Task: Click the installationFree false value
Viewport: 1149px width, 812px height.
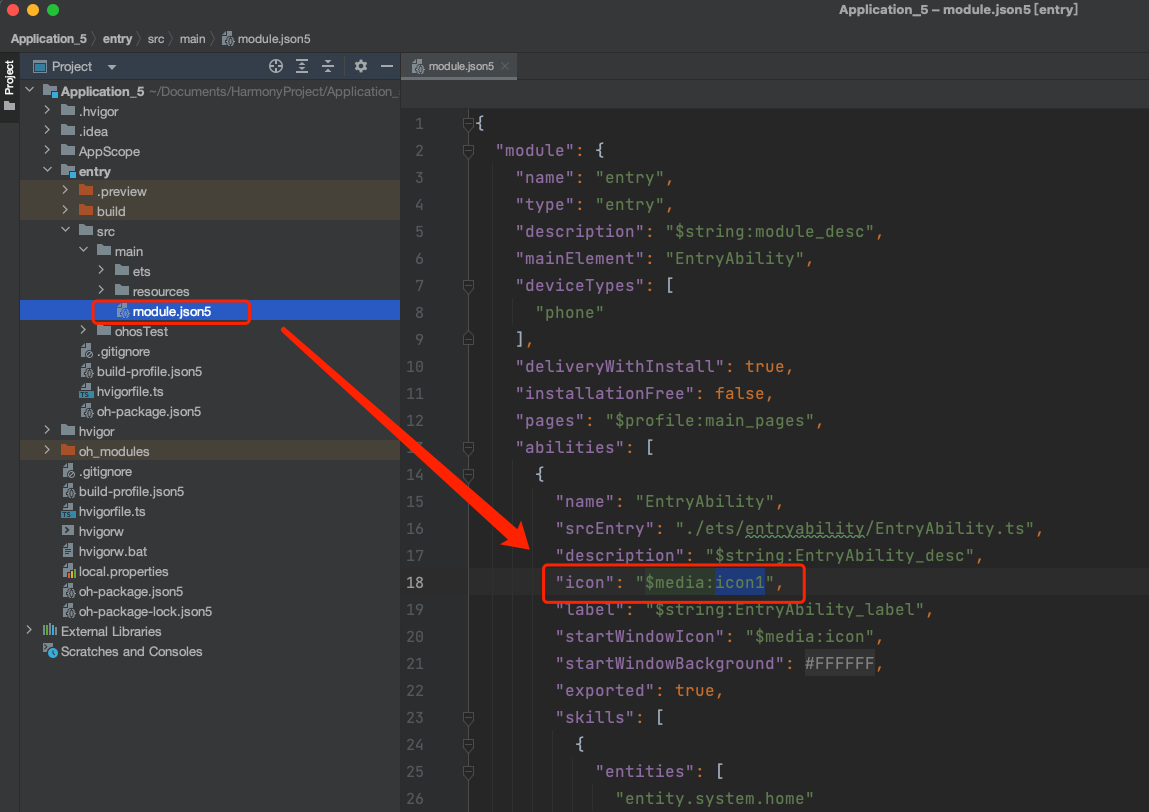Action: click(x=739, y=394)
